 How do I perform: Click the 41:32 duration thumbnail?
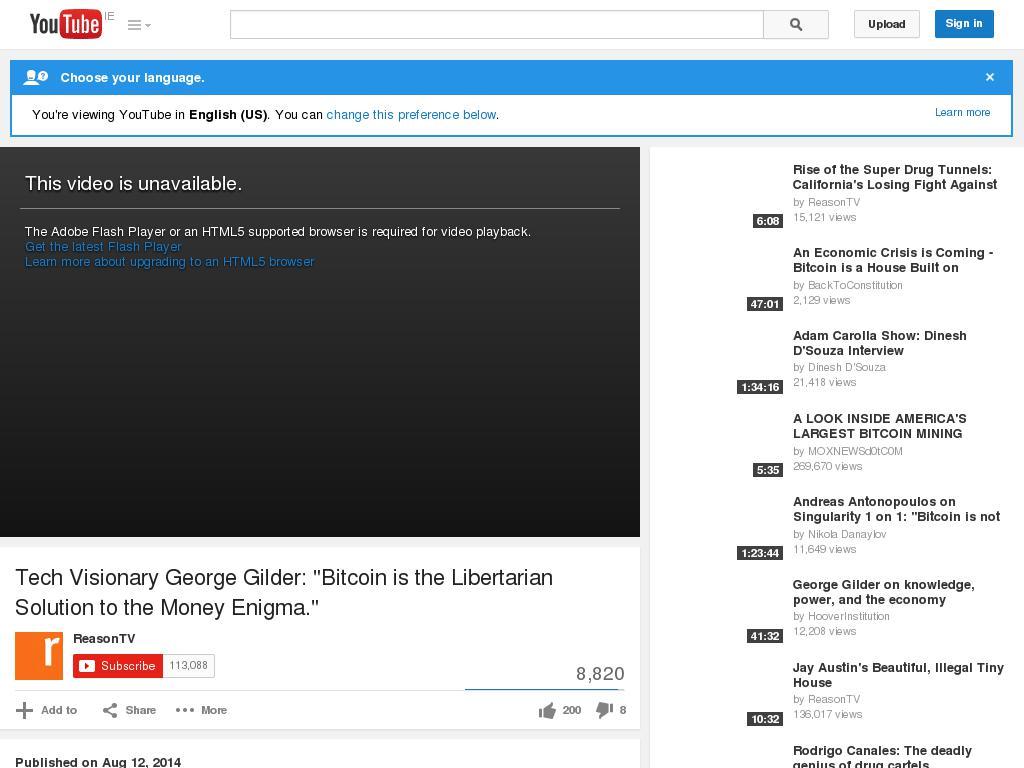[765, 635]
